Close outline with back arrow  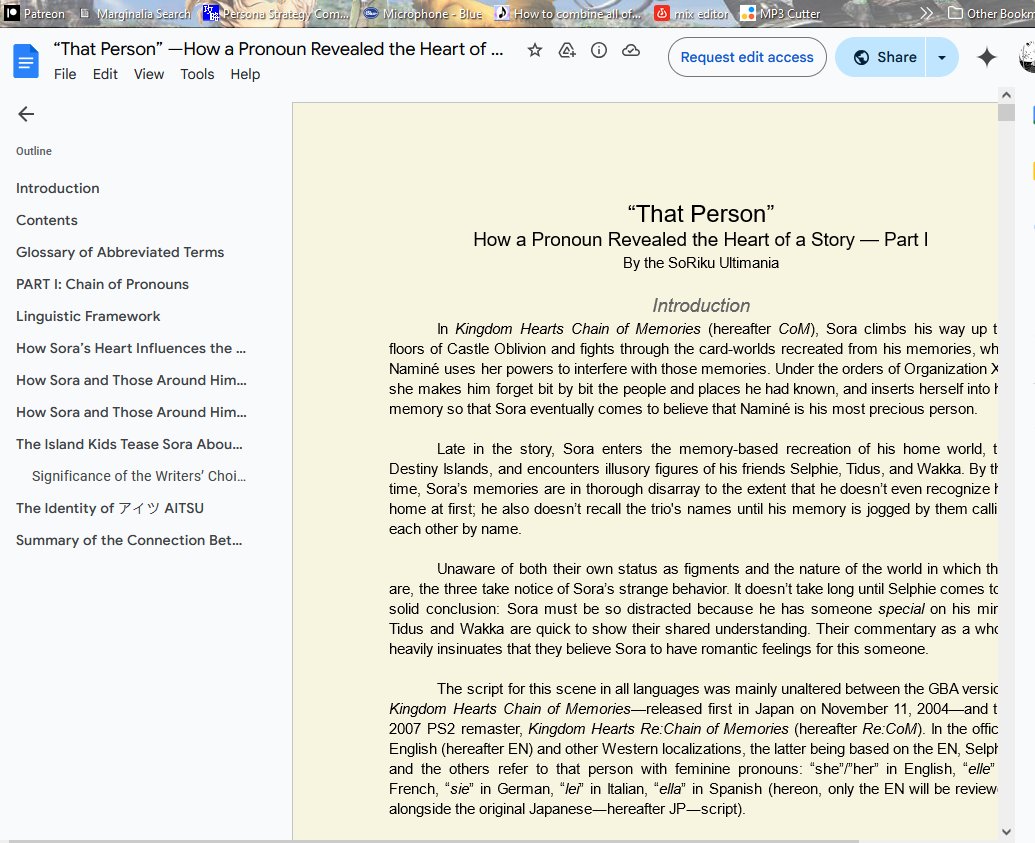click(26, 114)
